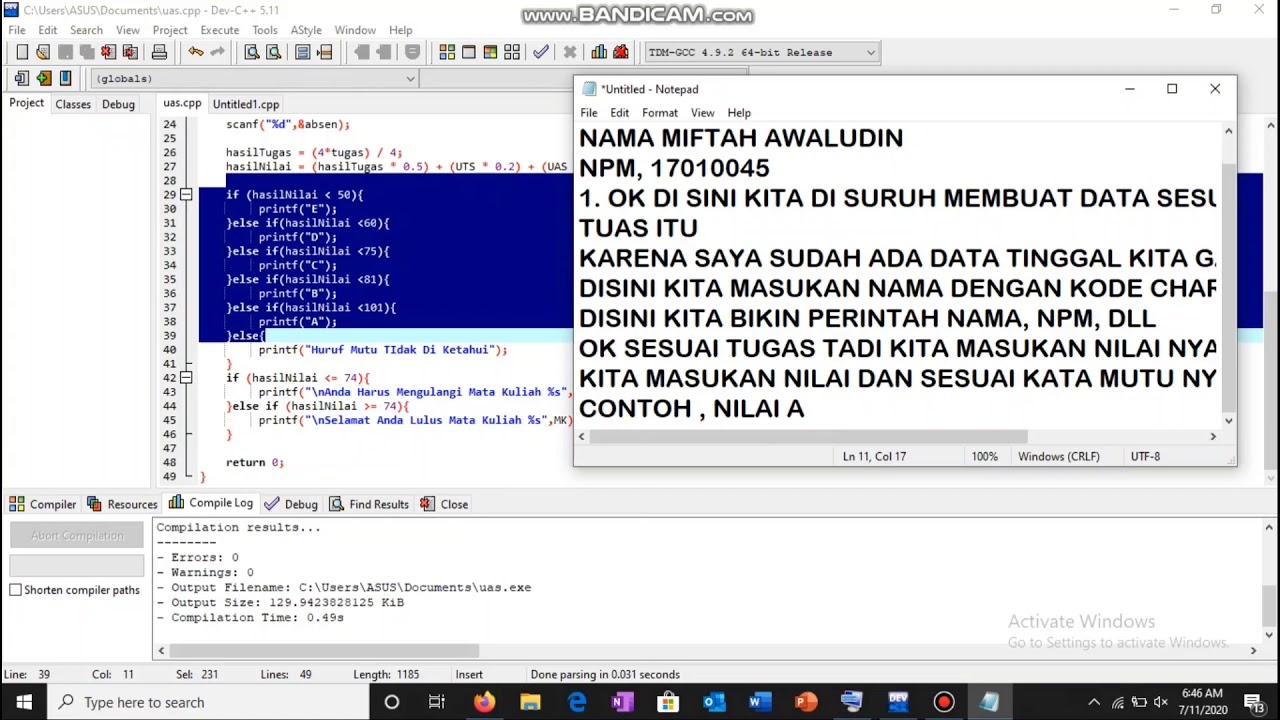Show hidden icons in system tray
1280x720 pixels.
point(1094,702)
